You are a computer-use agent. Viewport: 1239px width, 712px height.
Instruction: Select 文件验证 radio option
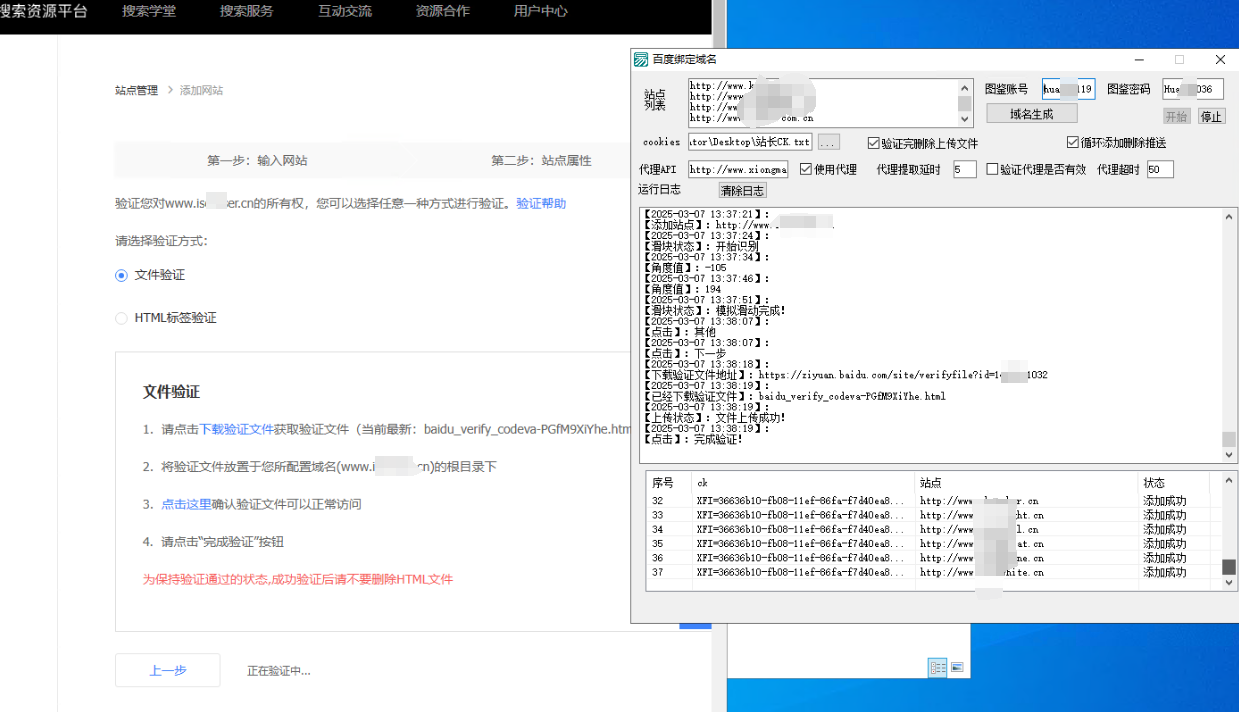click(x=121, y=275)
